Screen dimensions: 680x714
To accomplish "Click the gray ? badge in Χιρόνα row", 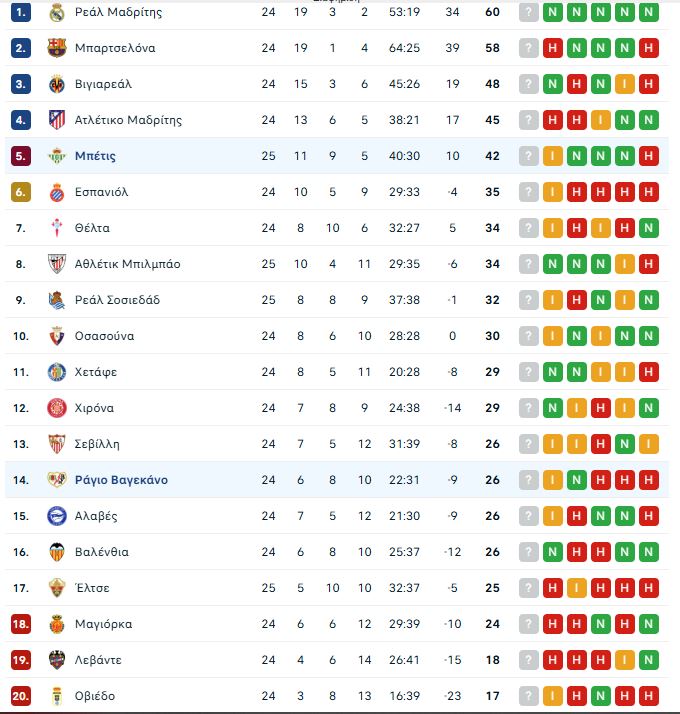I will coord(530,408).
